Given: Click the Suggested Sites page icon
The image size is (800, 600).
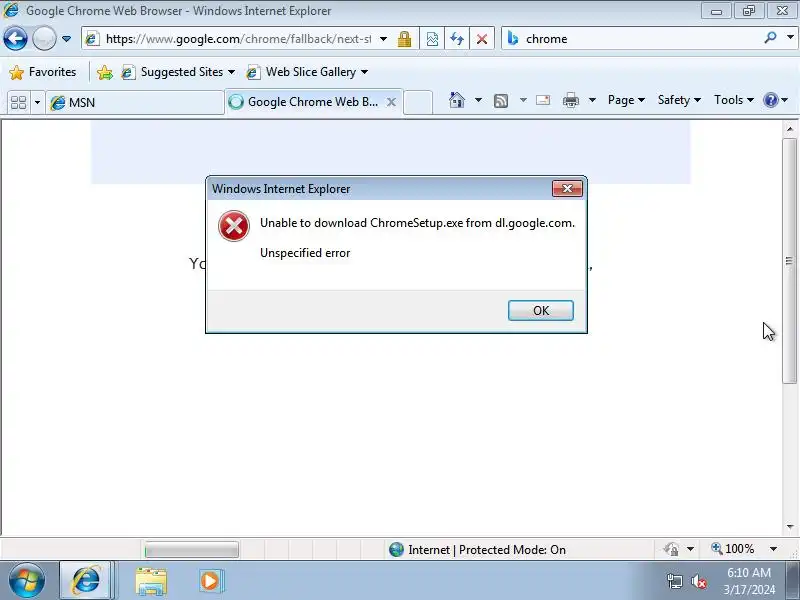Looking at the screenshot, I should (128, 72).
